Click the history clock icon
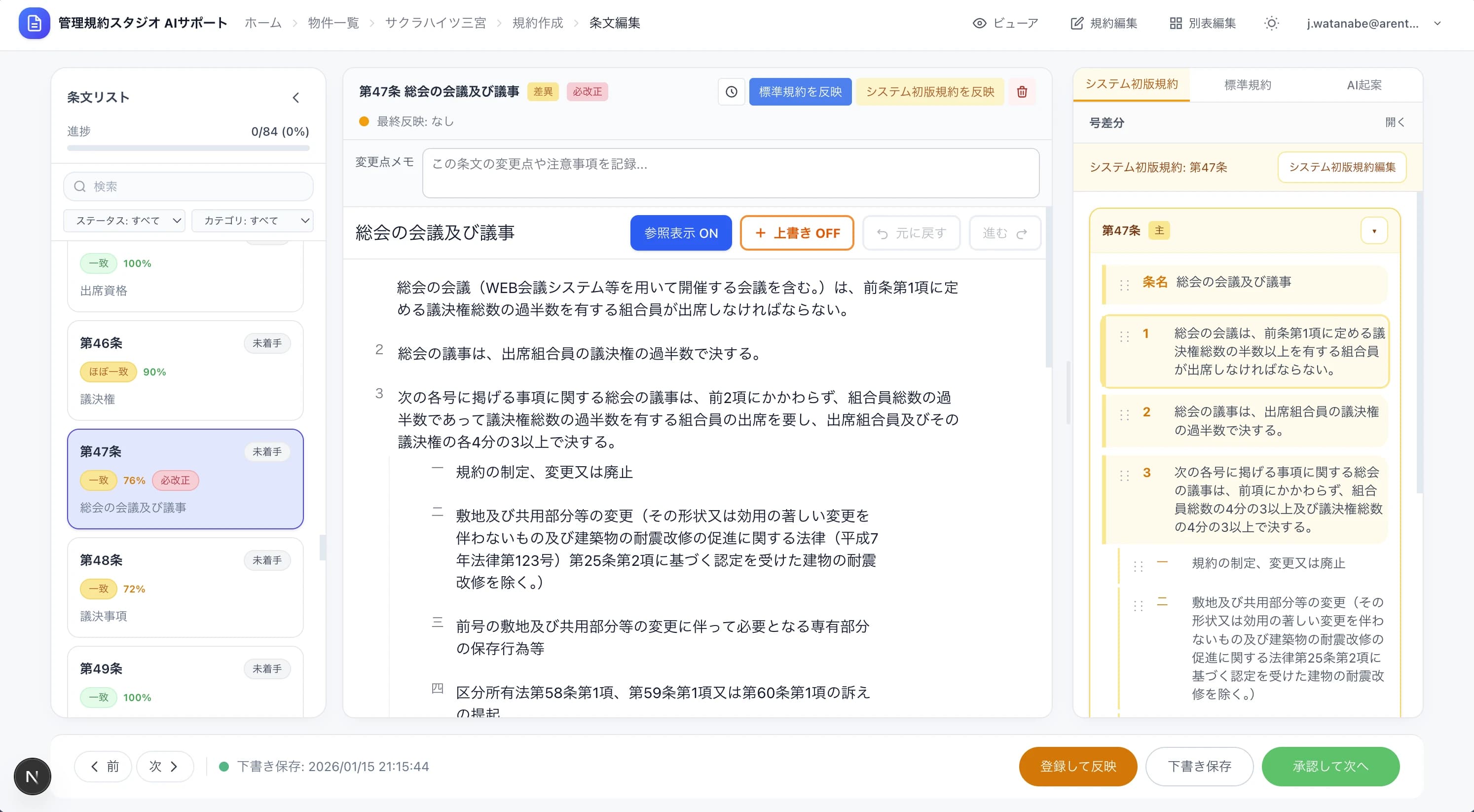The height and width of the screenshot is (812, 1474). 731,92
